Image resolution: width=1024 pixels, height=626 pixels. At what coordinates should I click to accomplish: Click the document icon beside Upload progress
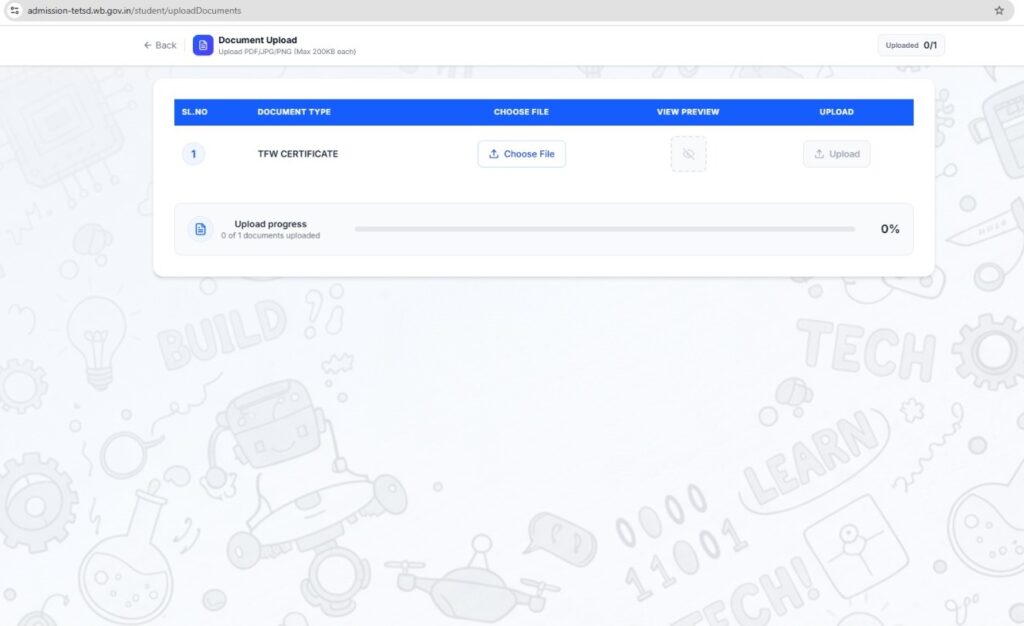click(x=200, y=229)
